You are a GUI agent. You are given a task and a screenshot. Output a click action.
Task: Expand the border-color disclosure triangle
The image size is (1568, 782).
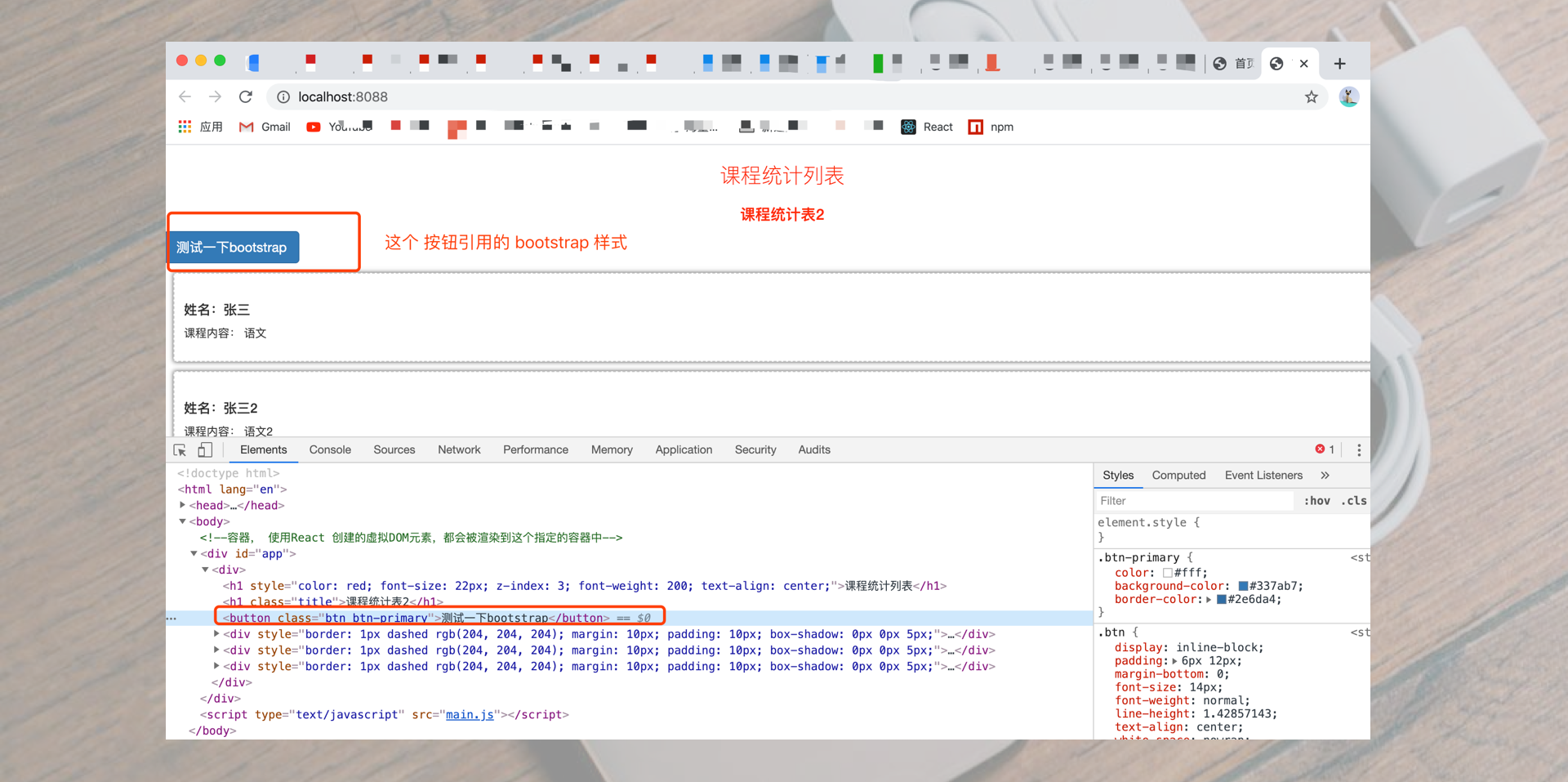pos(1210,599)
